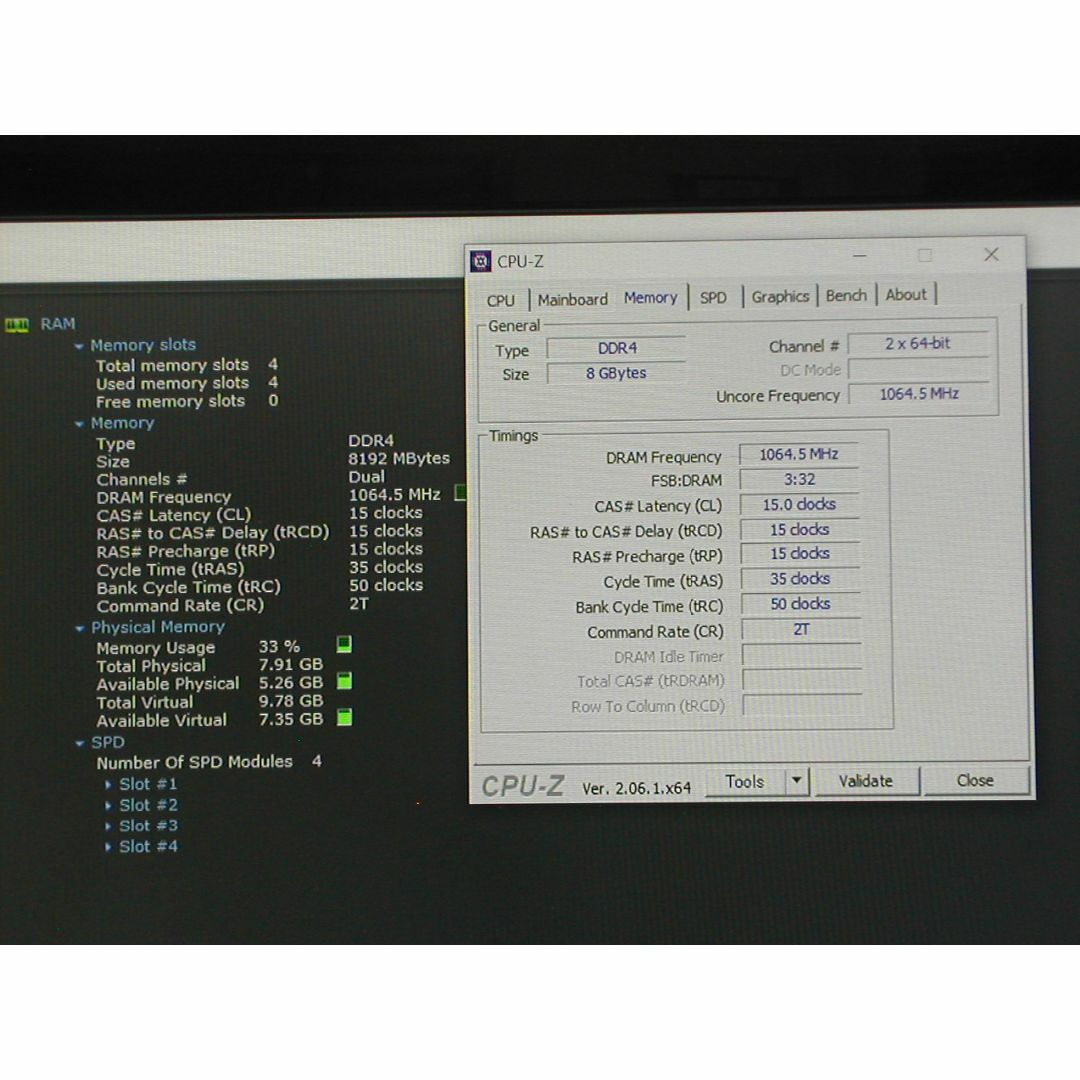Collapse the Physical Memory section
Screen dimensions: 1080x1080
tap(79, 628)
